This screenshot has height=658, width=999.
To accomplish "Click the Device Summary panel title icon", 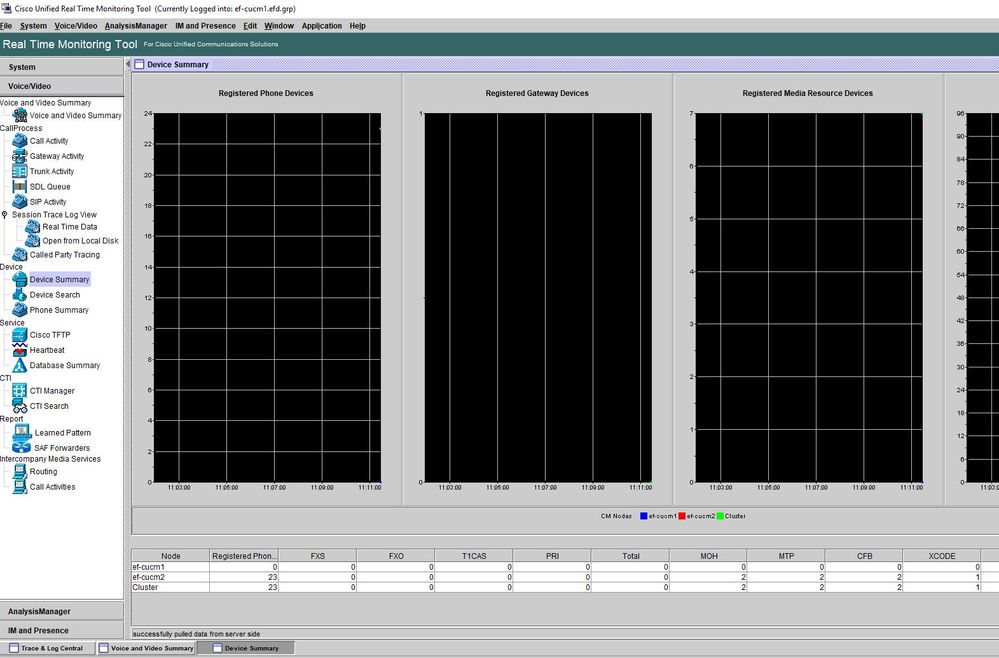I will coord(140,64).
